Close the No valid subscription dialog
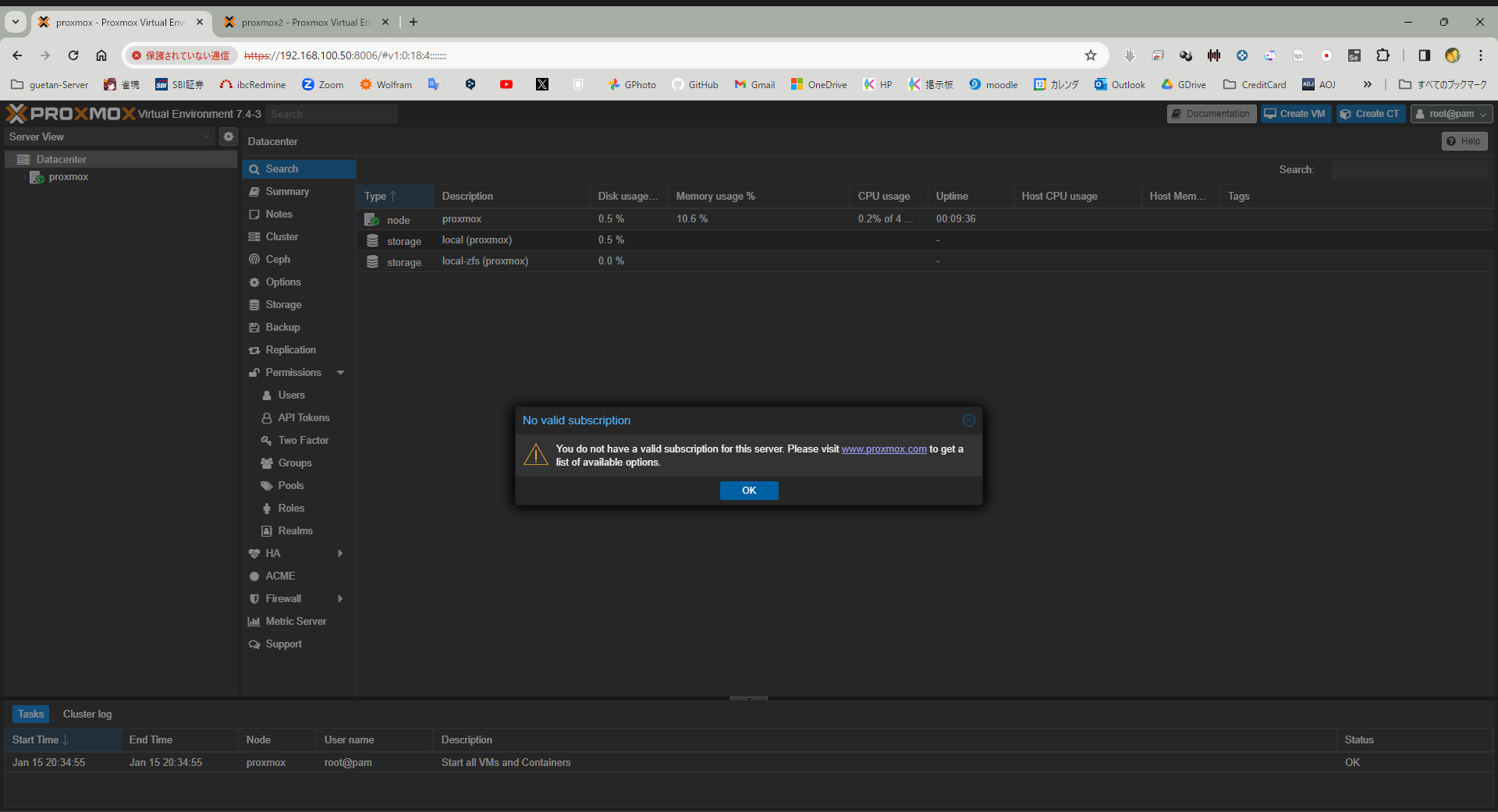Screen dimensions: 1498x812 pyautogui.click(x=968, y=420)
